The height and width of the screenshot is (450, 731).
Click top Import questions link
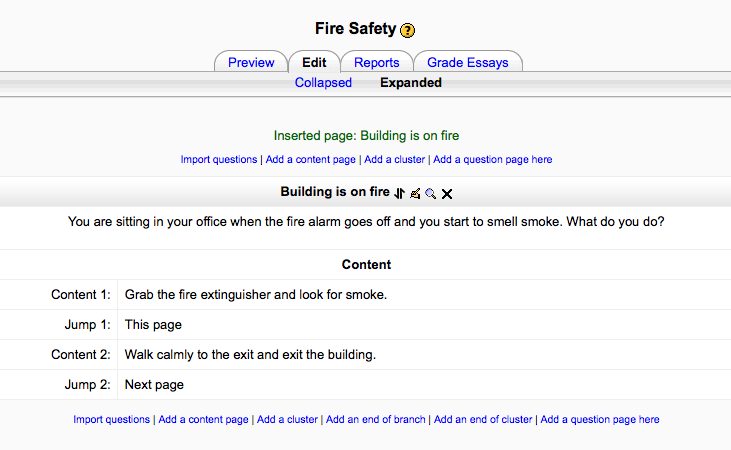coord(219,159)
